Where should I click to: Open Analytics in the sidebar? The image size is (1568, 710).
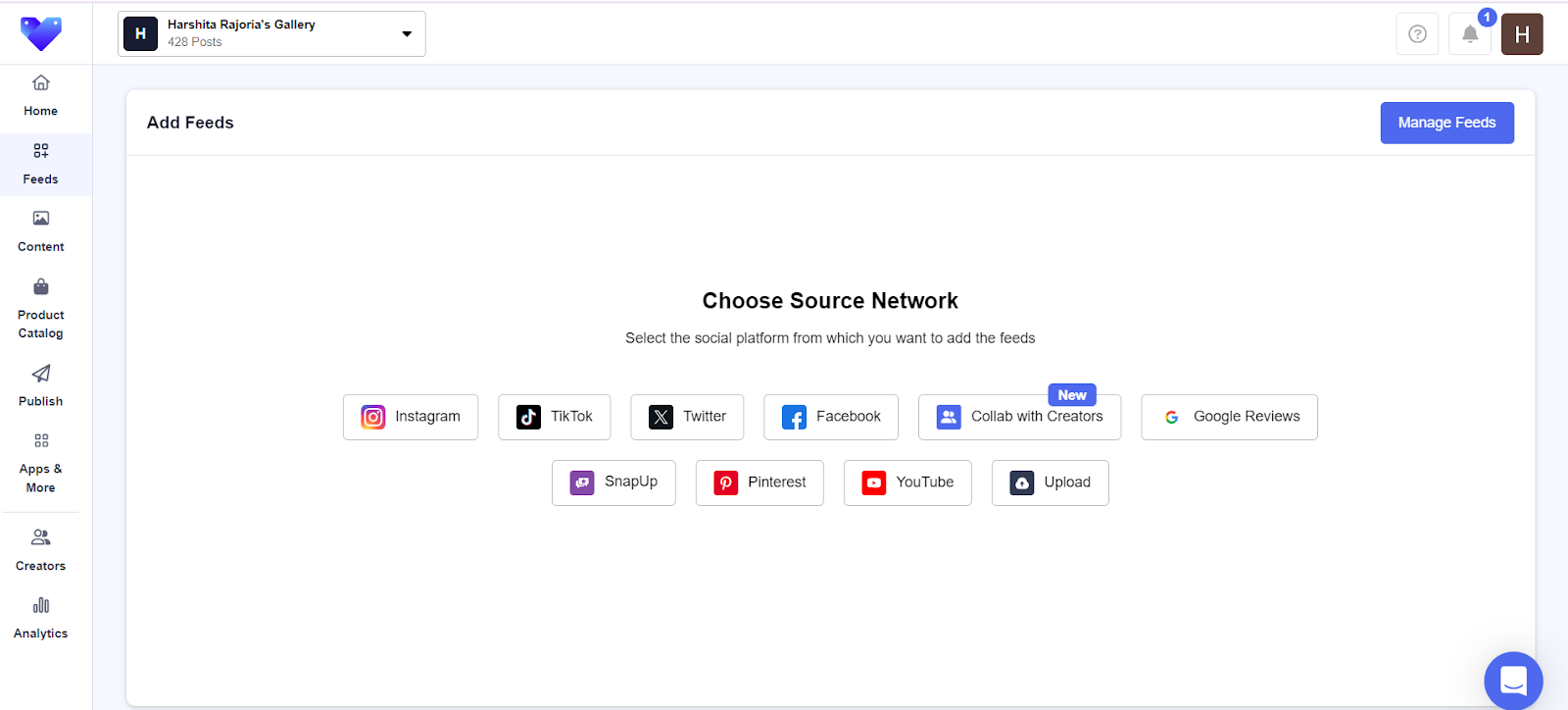pos(41,618)
